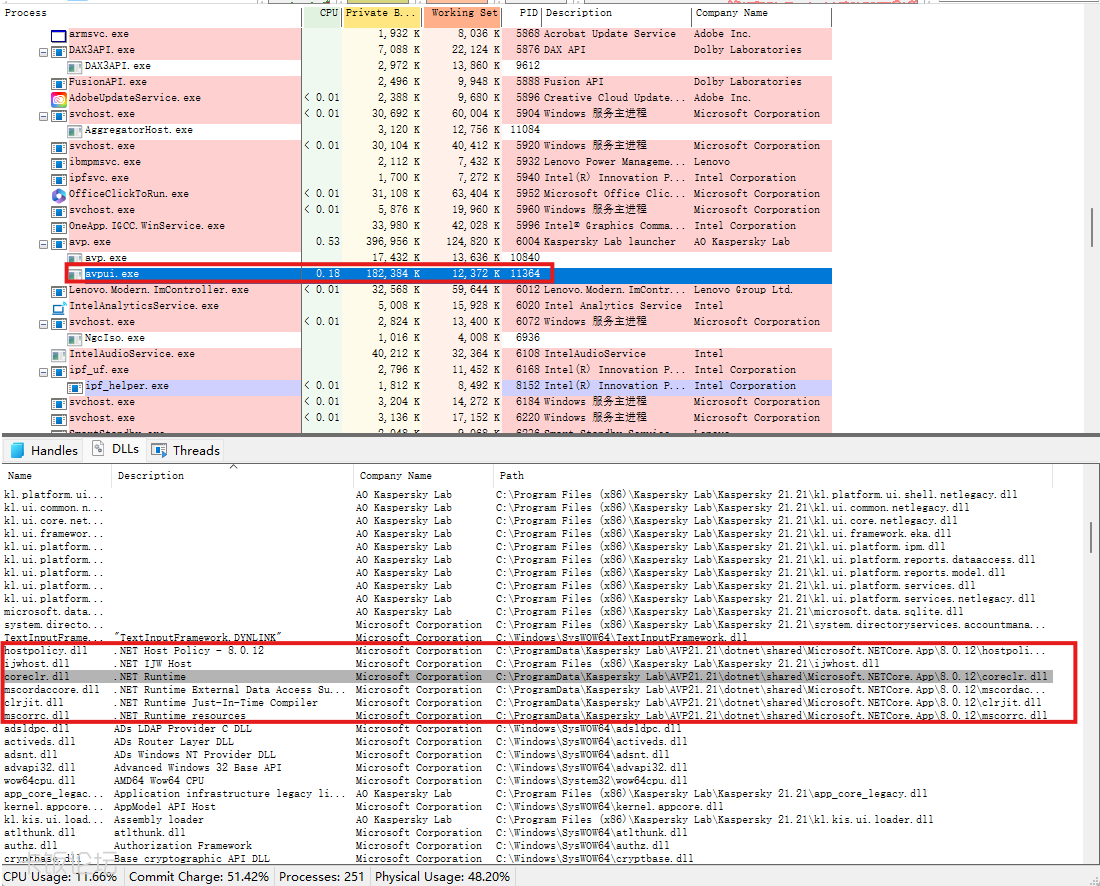The width and height of the screenshot is (1100, 886).
Task: Select the ipf_helper.exe process row
Action: click(417, 387)
